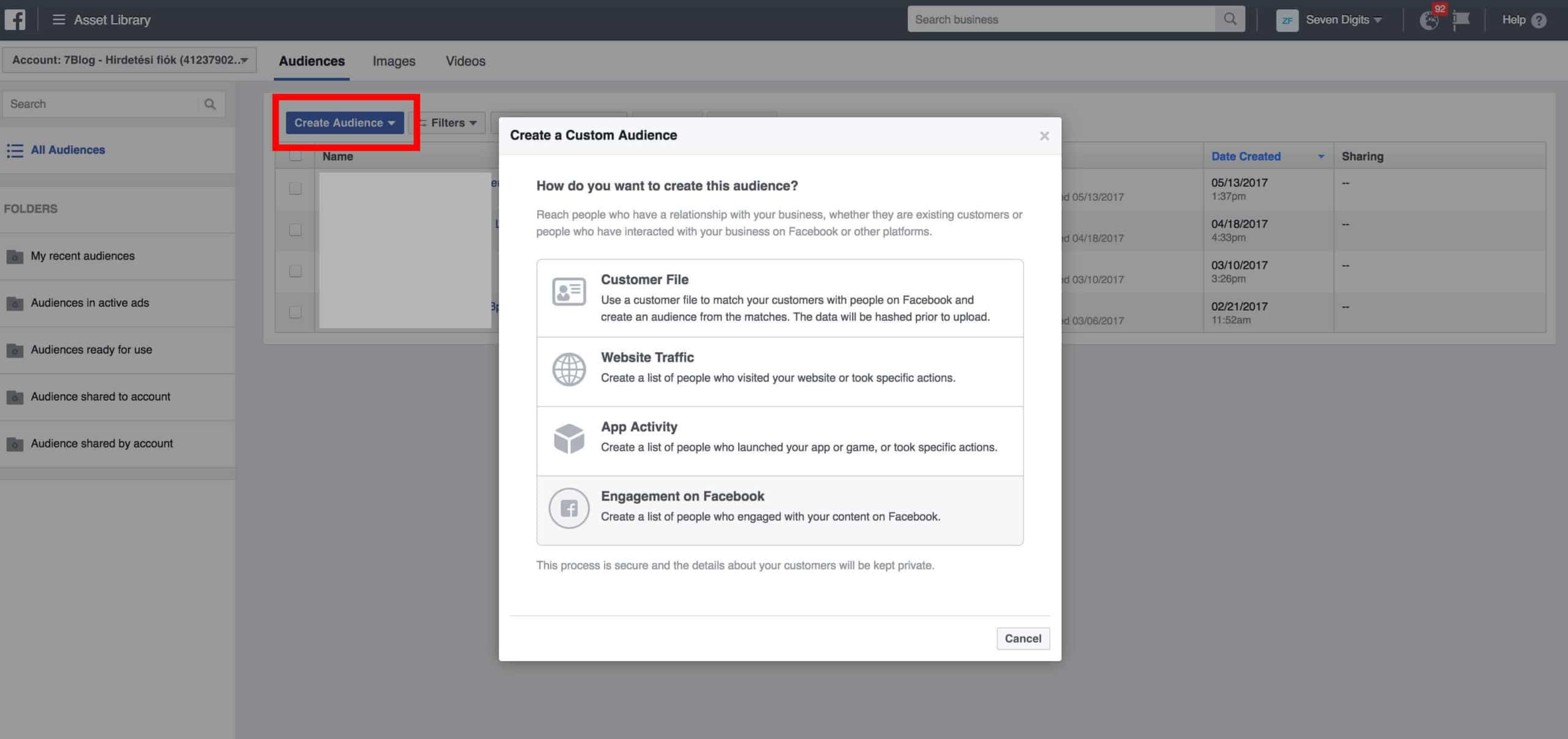Click the search business magnifier icon
1568x739 pixels.
point(1229,19)
